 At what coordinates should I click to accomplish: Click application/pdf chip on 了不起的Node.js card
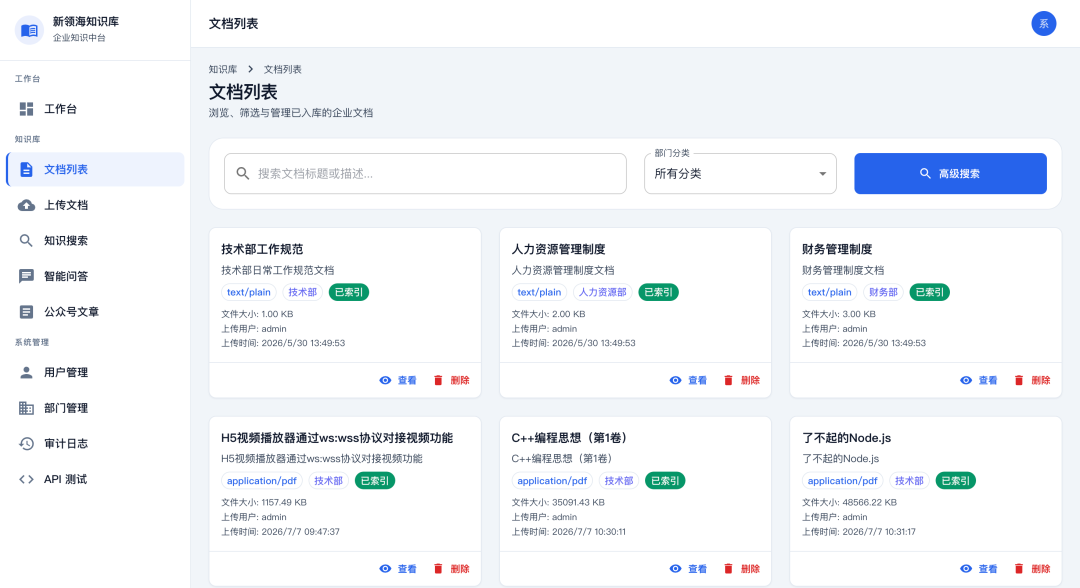(842, 481)
